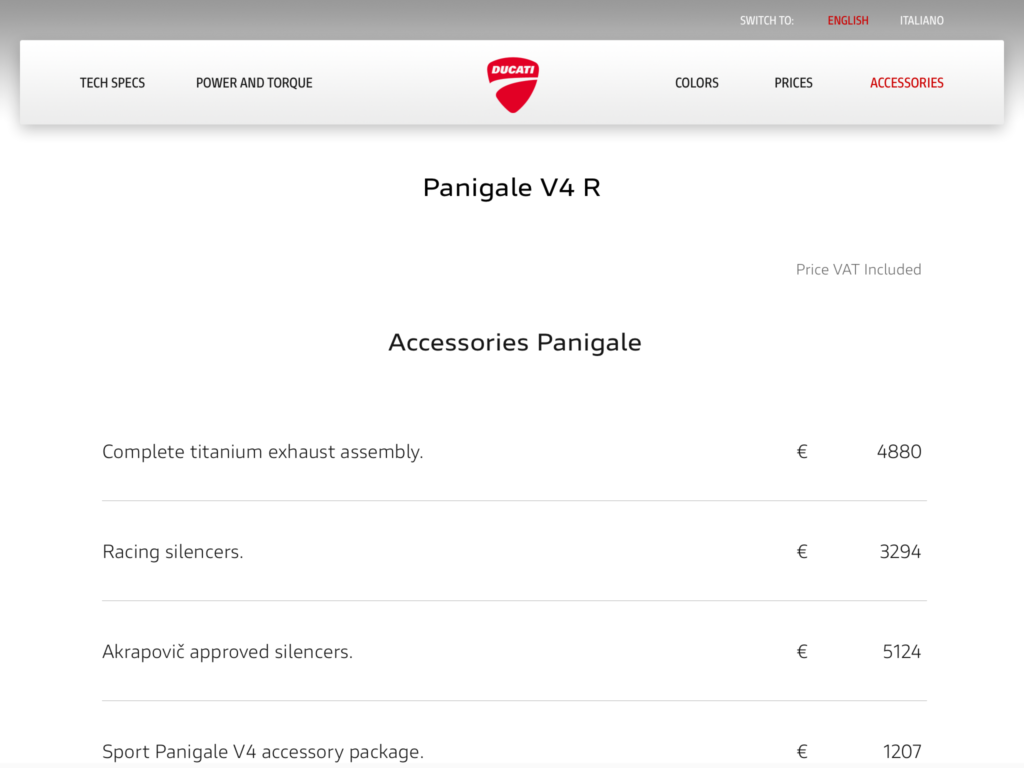1024x768 pixels.
Task: Click the Accessories Panigale heading
Action: 514,342
